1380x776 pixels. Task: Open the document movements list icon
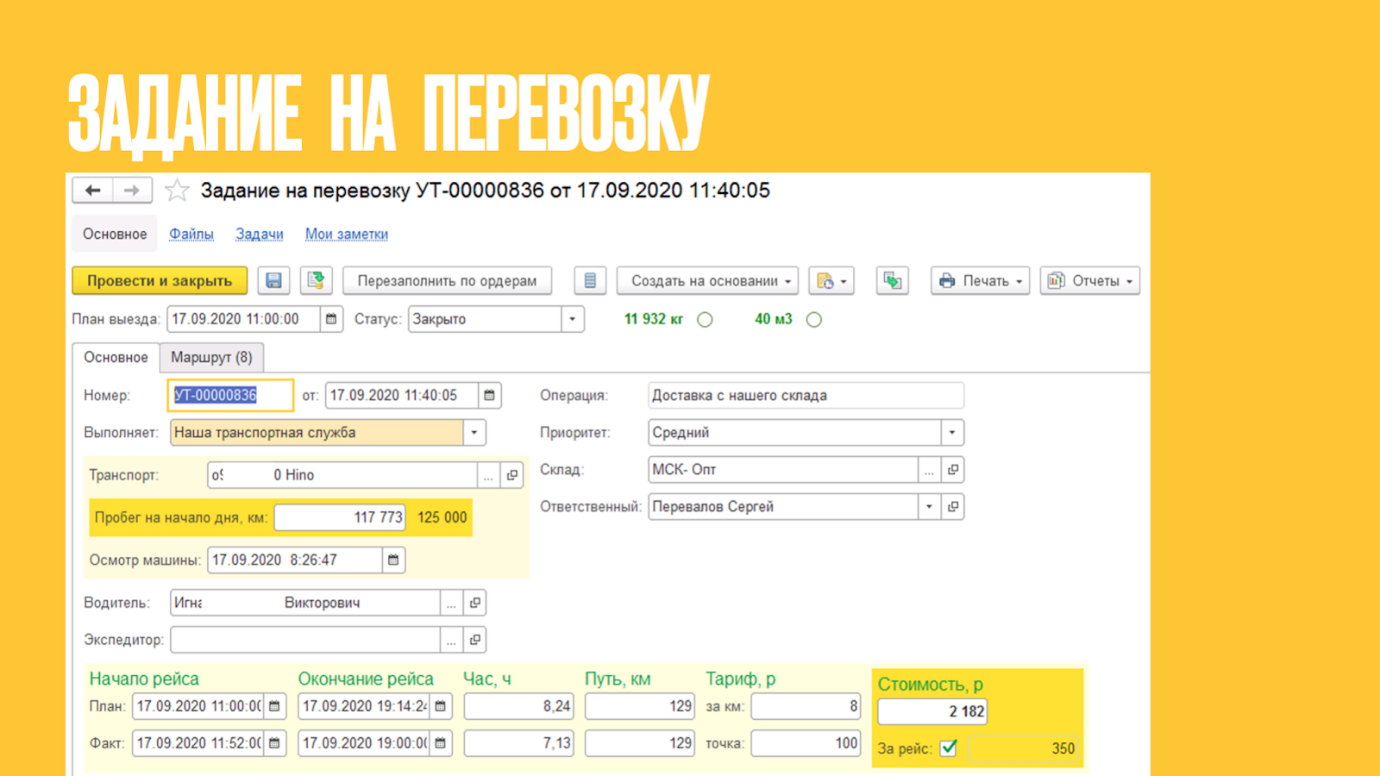pyautogui.click(x=590, y=281)
